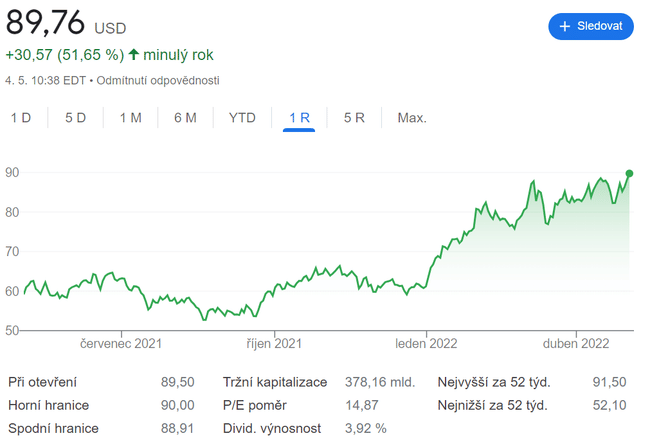The image size is (650, 444).
Task: Click the leden 2022 axis label
Action: [426, 343]
